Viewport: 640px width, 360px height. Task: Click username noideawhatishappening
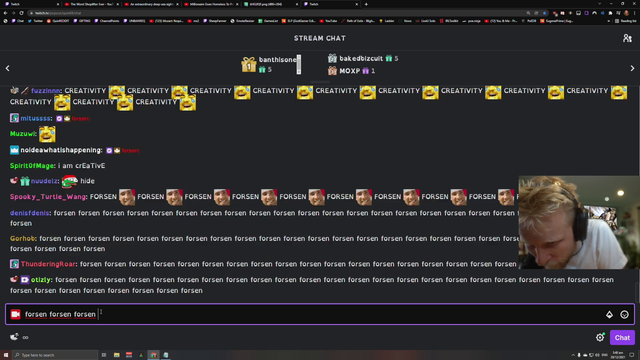pos(61,150)
